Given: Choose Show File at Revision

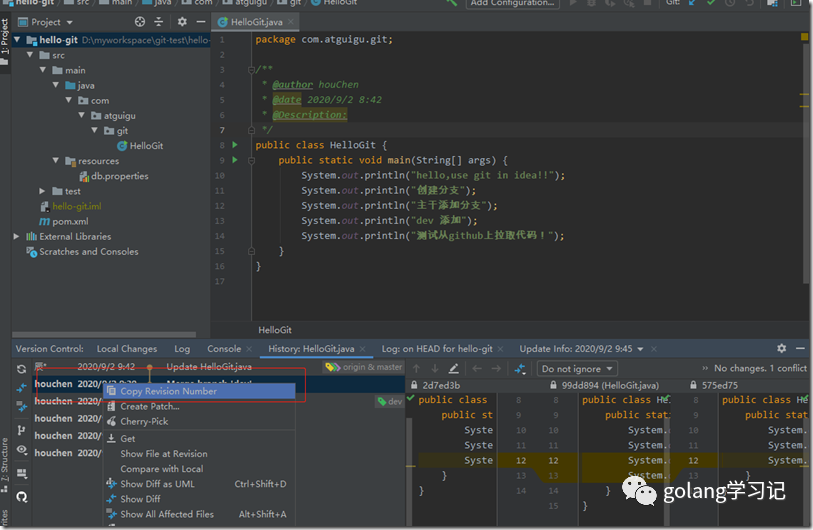Looking at the screenshot, I should [x=200, y=454].
